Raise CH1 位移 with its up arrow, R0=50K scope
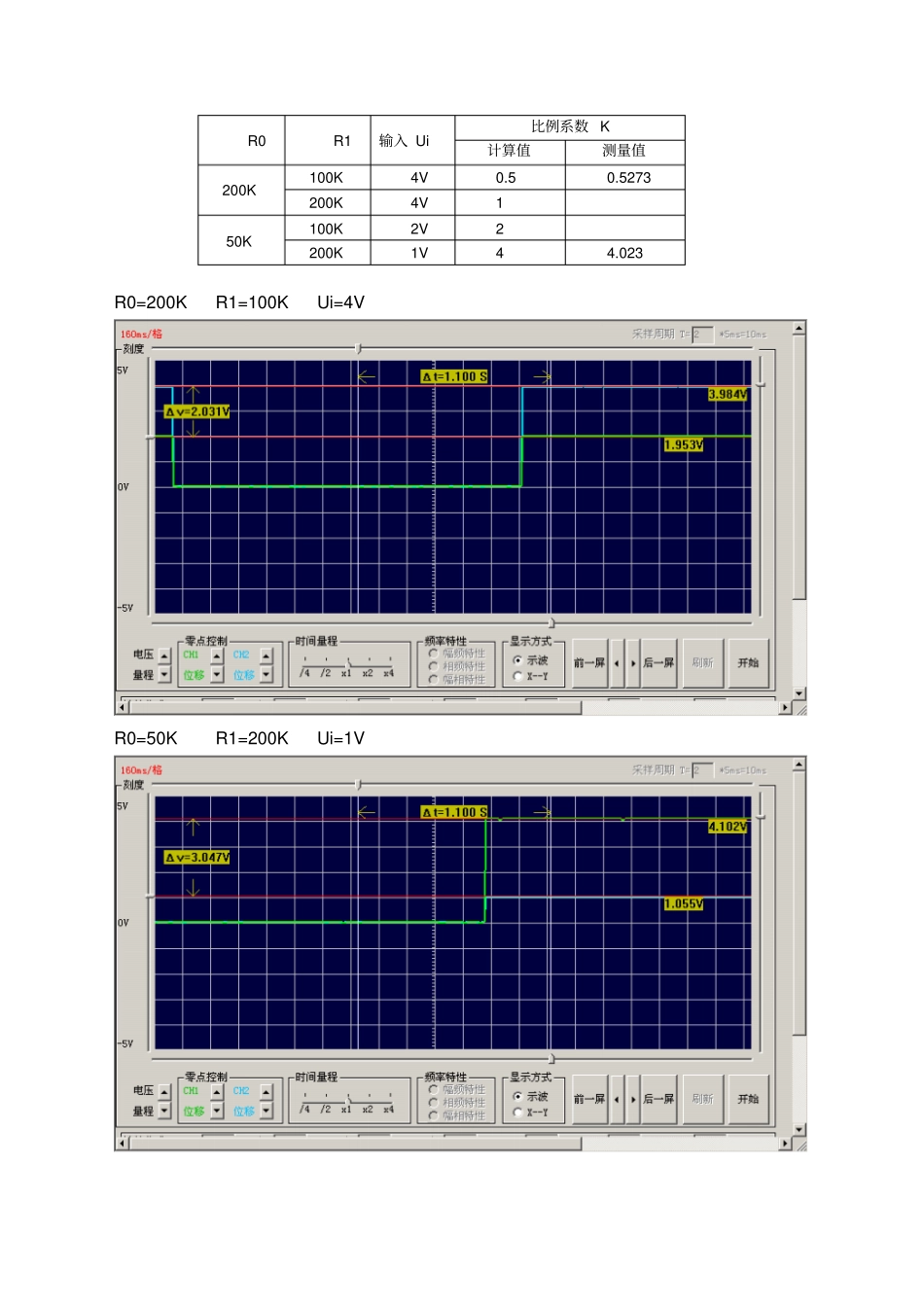Viewport: 924px width, 1308px height. point(217,1091)
